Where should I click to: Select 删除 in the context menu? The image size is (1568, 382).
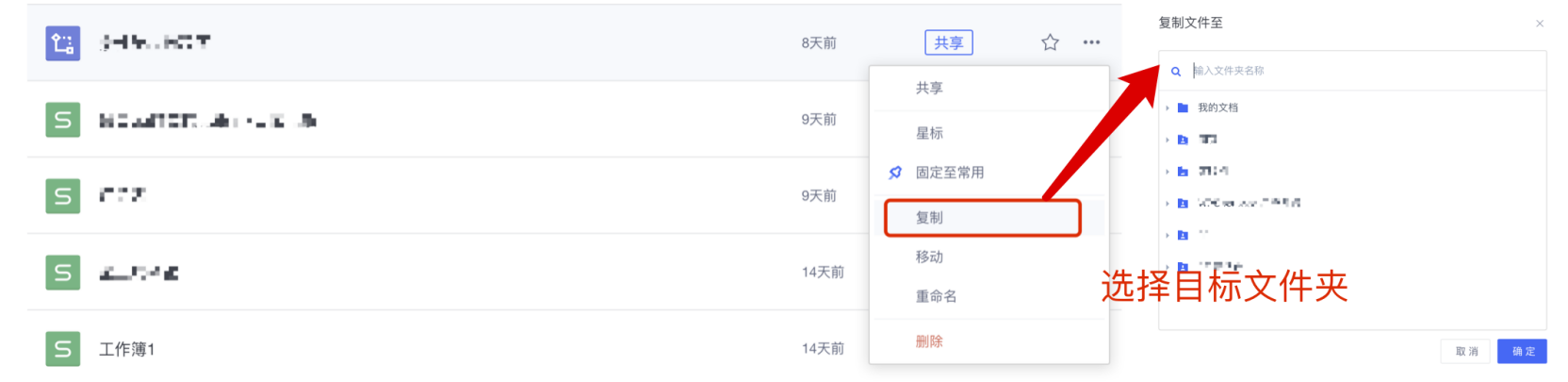[x=929, y=341]
